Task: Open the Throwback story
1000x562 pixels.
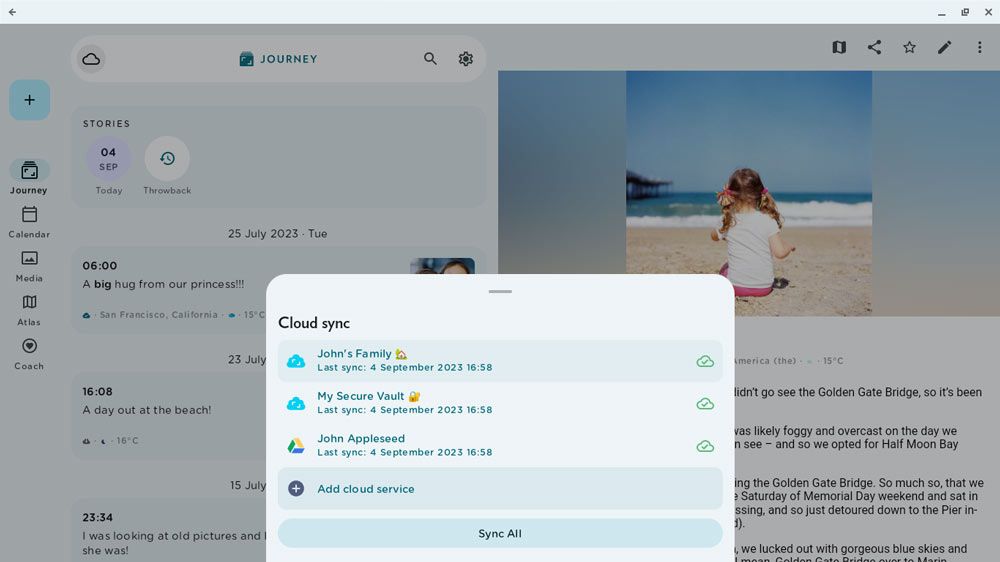Action: (x=167, y=165)
